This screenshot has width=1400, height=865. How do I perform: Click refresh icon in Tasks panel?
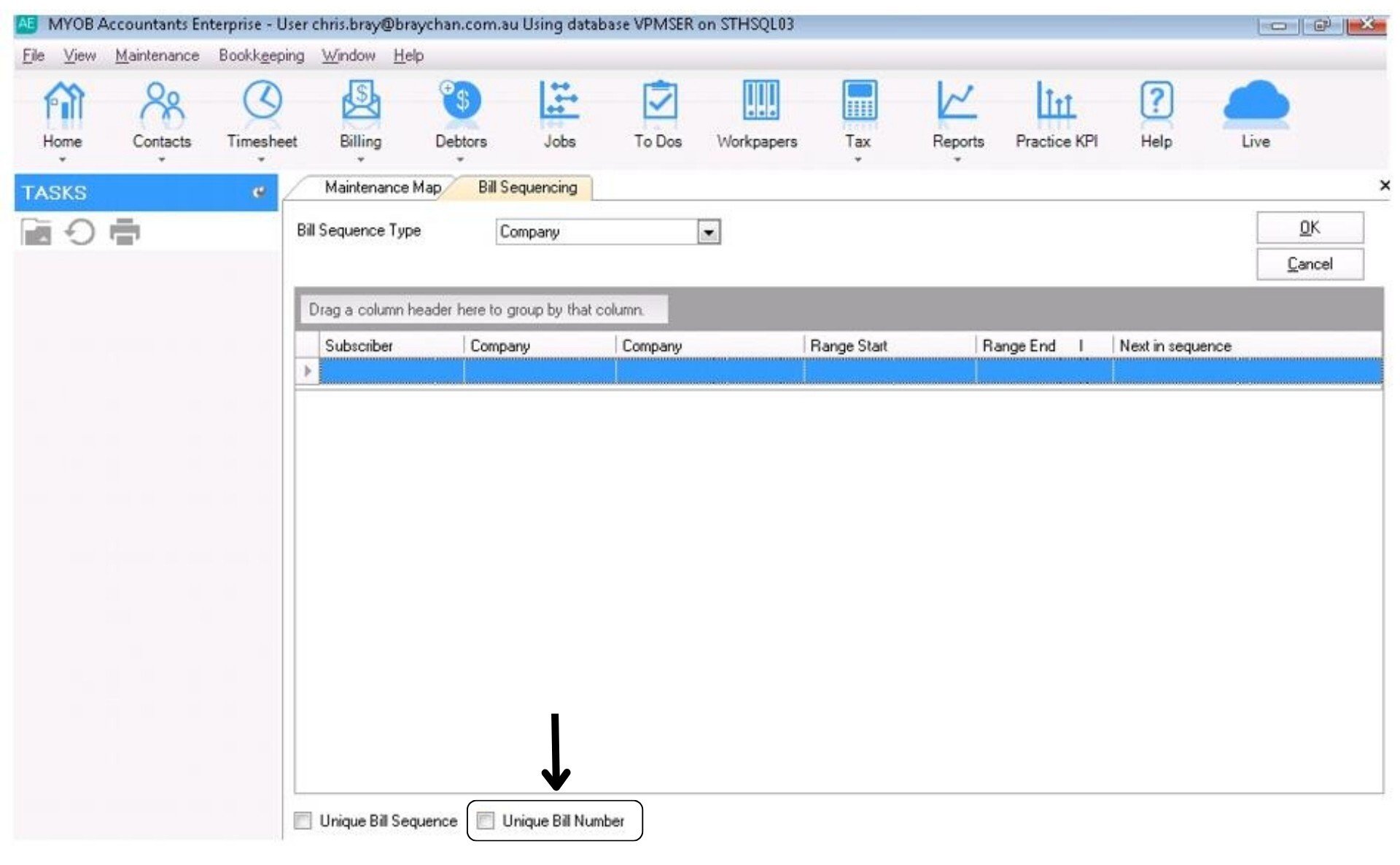point(80,232)
